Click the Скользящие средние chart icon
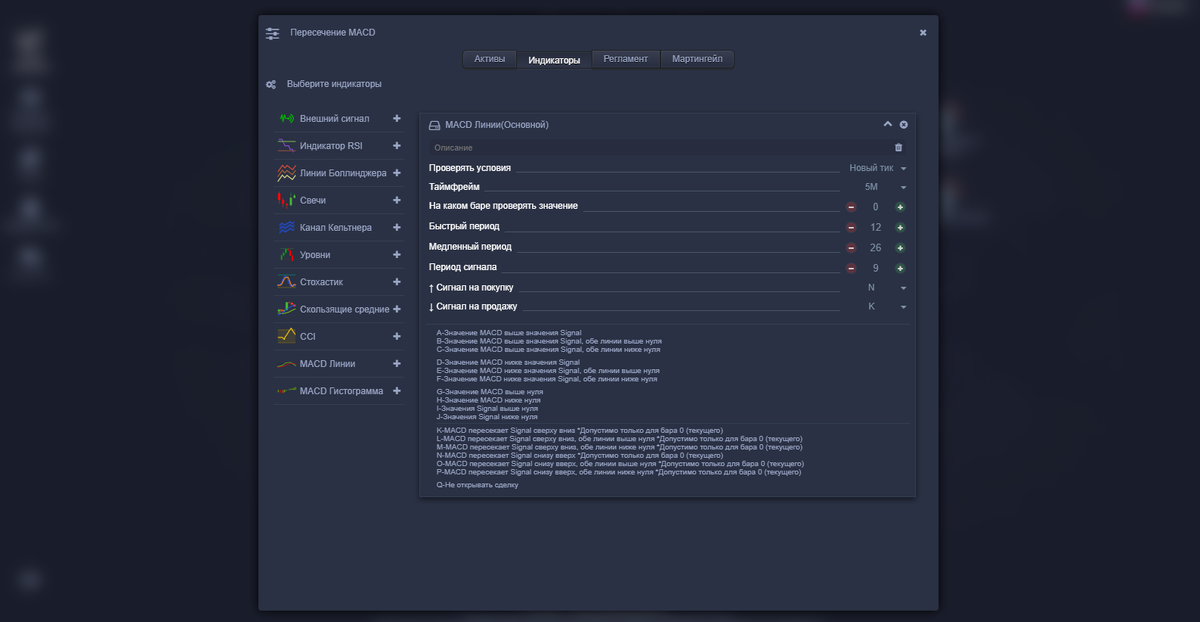Image resolution: width=1200 pixels, height=622 pixels. pyautogui.click(x=286, y=309)
